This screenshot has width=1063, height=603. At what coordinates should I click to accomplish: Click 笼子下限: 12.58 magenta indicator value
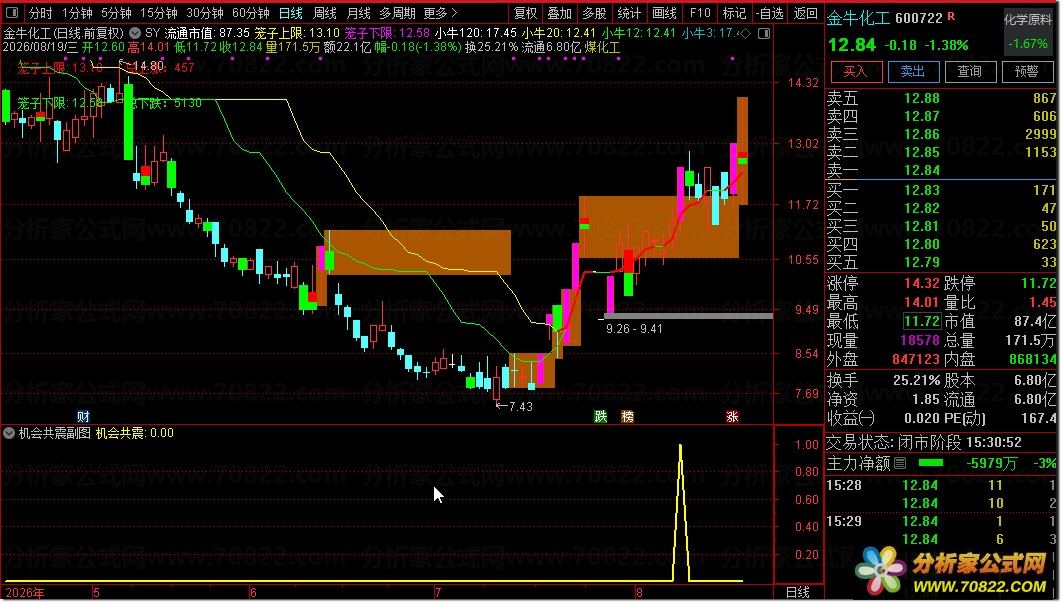[x=386, y=33]
